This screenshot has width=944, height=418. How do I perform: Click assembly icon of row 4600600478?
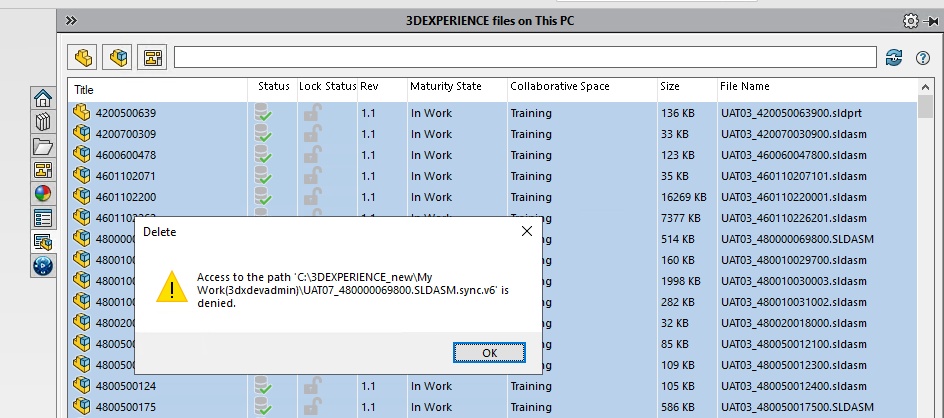(81, 154)
